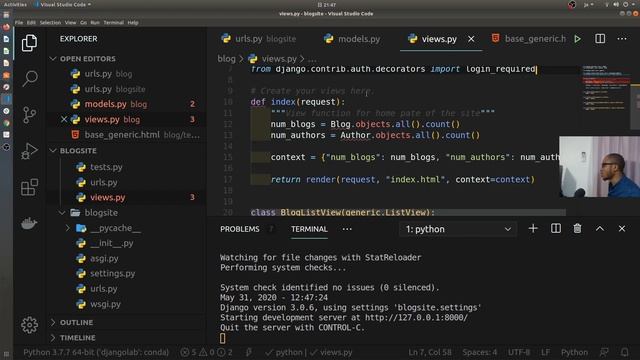The height and width of the screenshot is (360, 640).
Task: Open the Selection menu
Action: 50,22
